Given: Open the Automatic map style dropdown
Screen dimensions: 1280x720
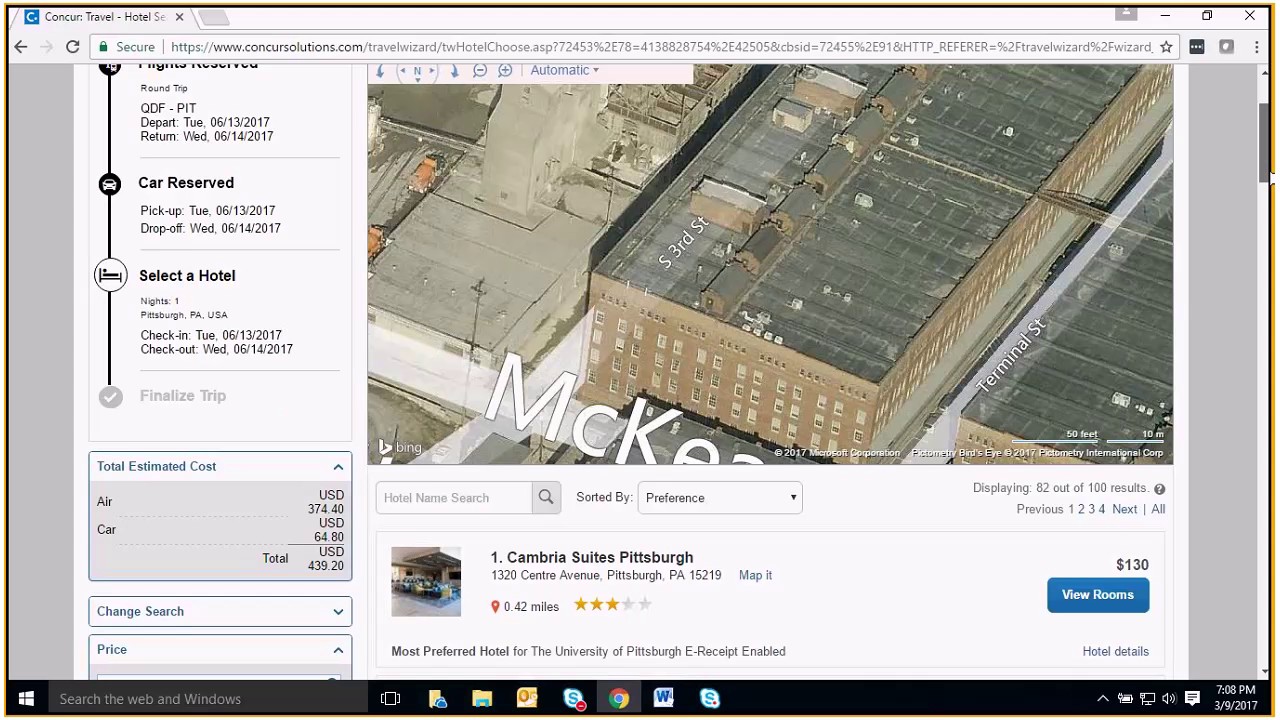Looking at the screenshot, I should click(564, 70).
